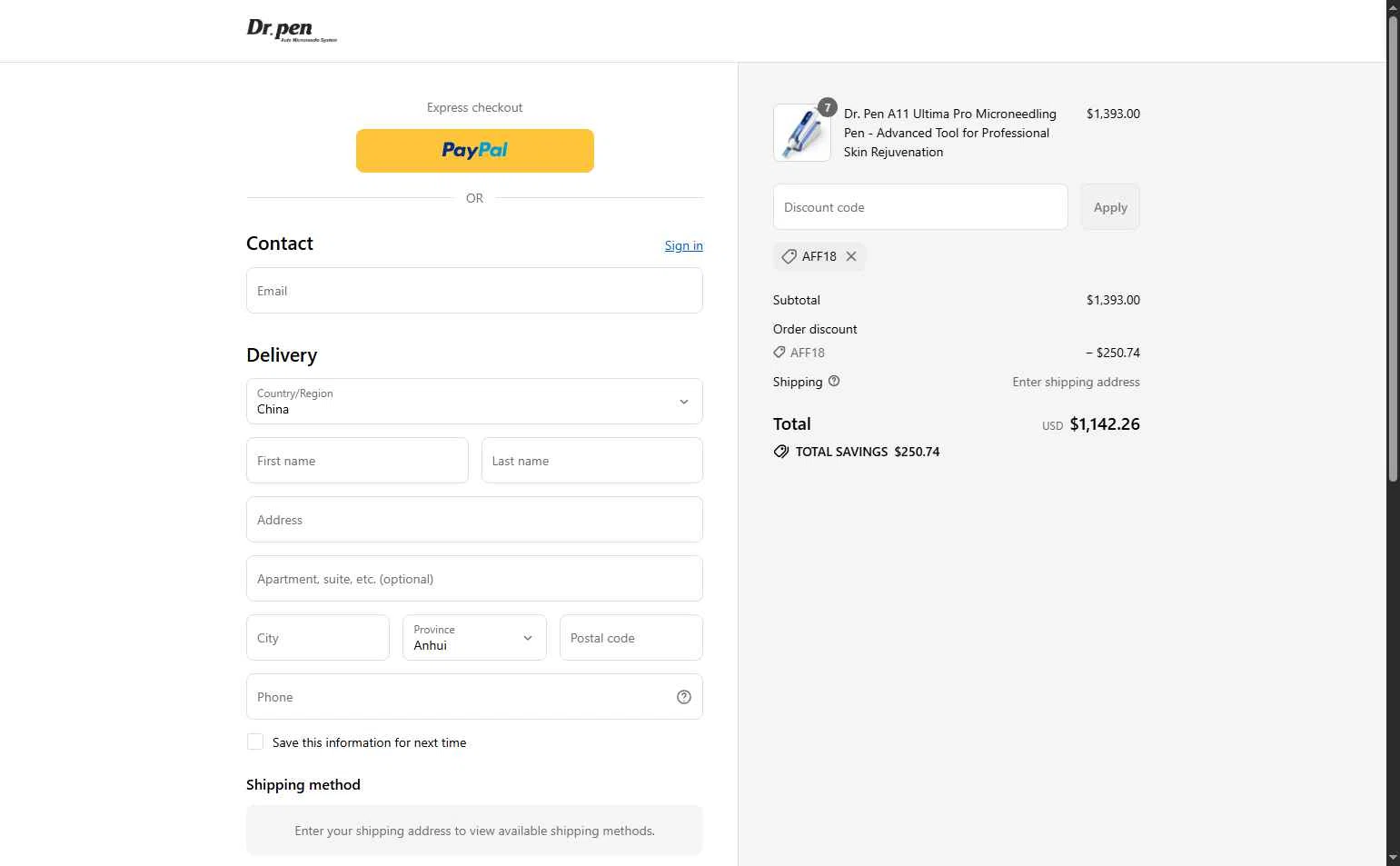Show phone number help tooltip icon
This screenshot has width=1400, height=866.
[684, 697]
